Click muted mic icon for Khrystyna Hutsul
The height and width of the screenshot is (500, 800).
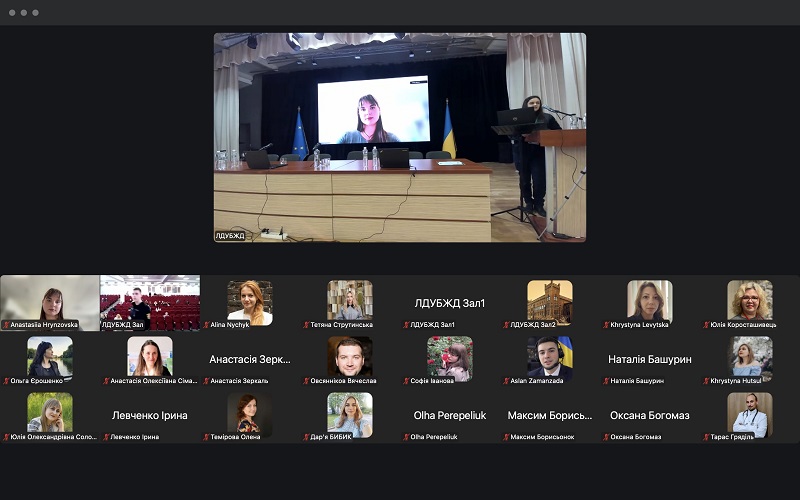(706, 381)
